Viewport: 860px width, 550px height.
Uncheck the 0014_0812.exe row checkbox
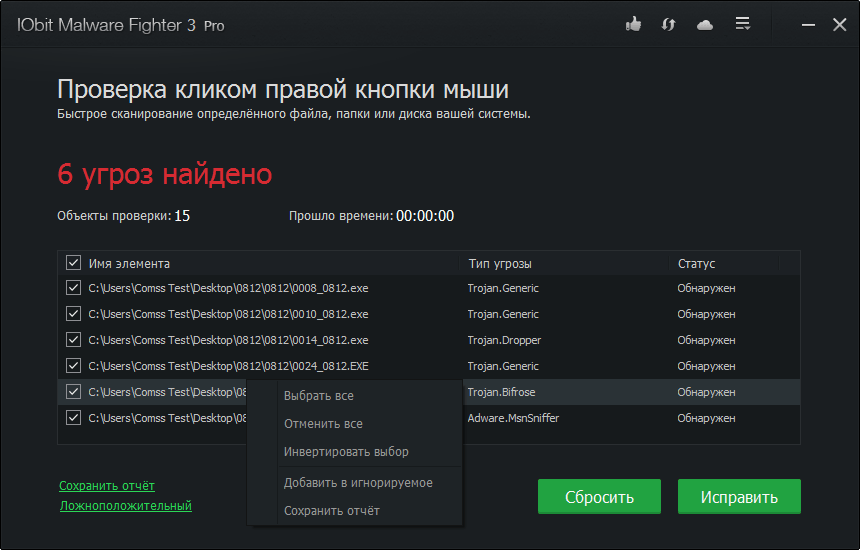click(73, 339)
